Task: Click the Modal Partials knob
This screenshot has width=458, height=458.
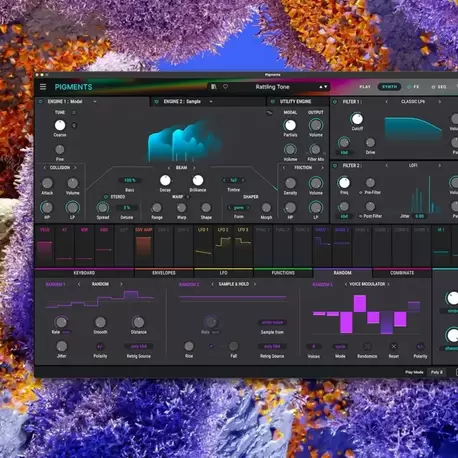Action: (x=290, y=125)
